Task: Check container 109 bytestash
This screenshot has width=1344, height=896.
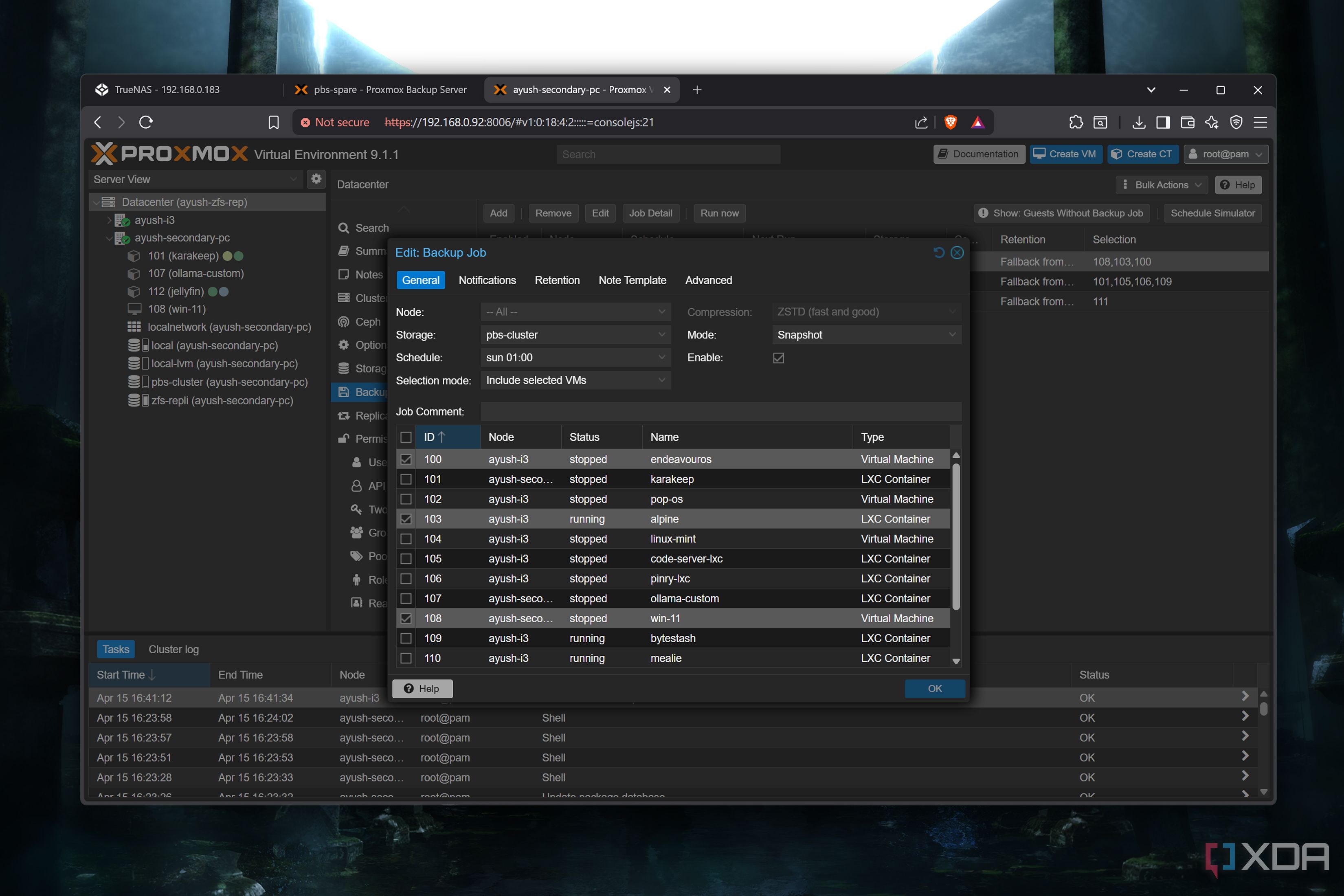Action: coord(406,638)
